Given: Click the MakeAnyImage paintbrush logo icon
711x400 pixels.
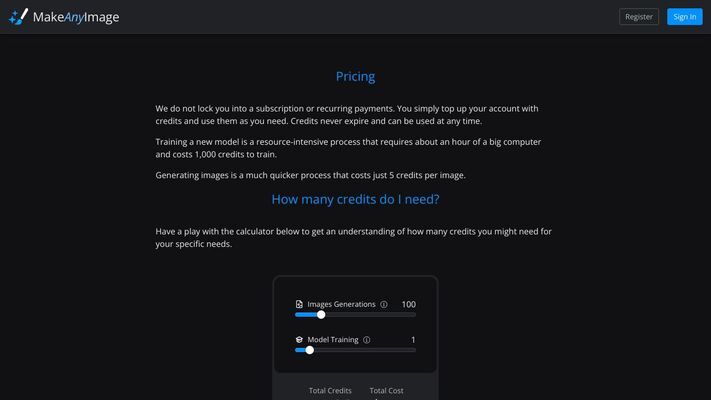Looking at the screenshot, I should (18, 17).
